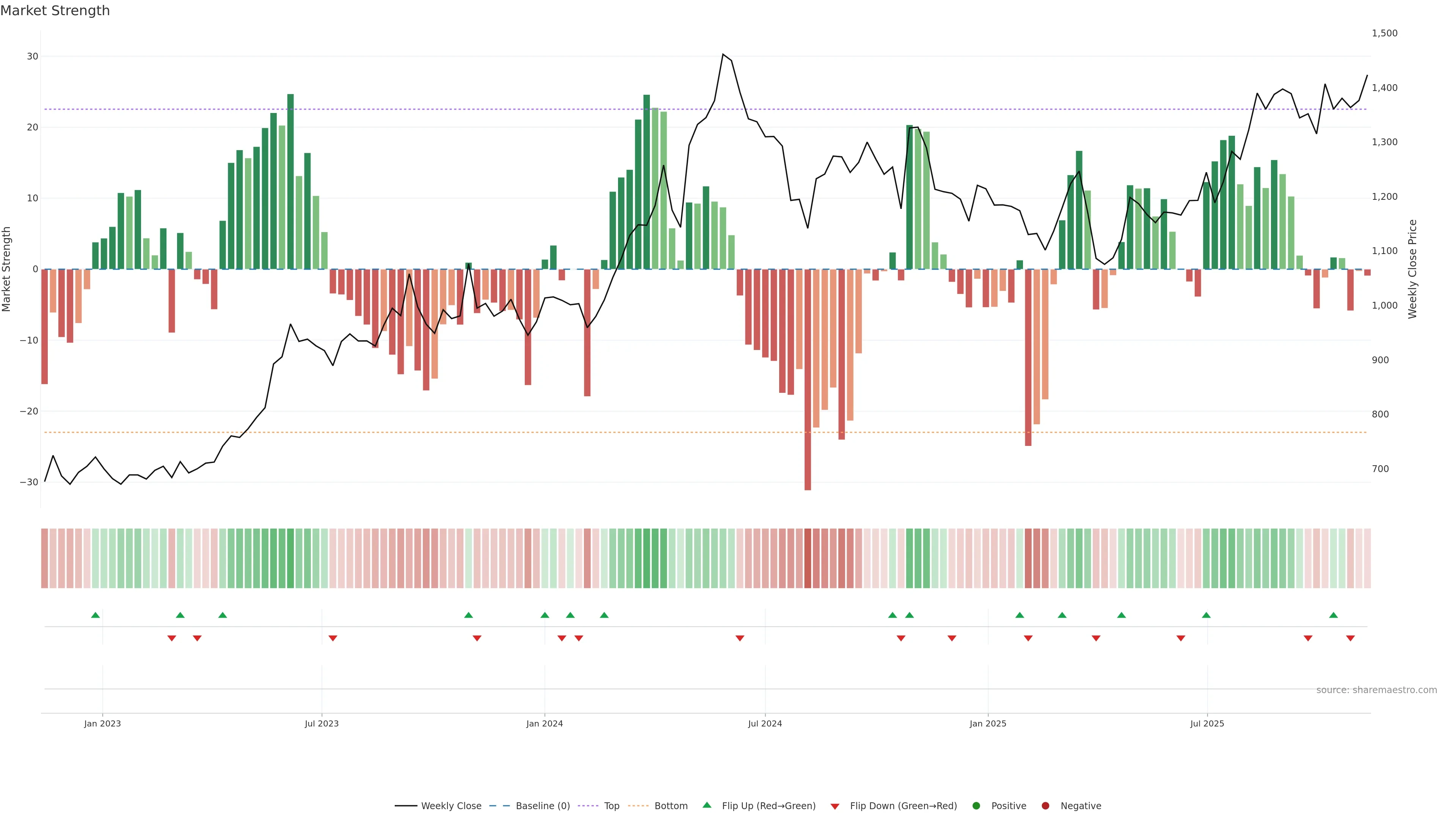The image size is (1456, 819).
Task: Click the rightmost green Flip Up triangle marker
Action: pos(1334,615)
